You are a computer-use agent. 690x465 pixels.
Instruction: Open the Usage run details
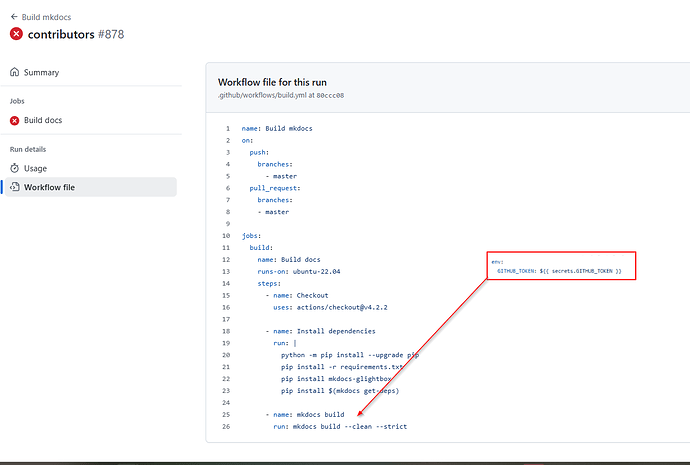[x=35, y=168]
